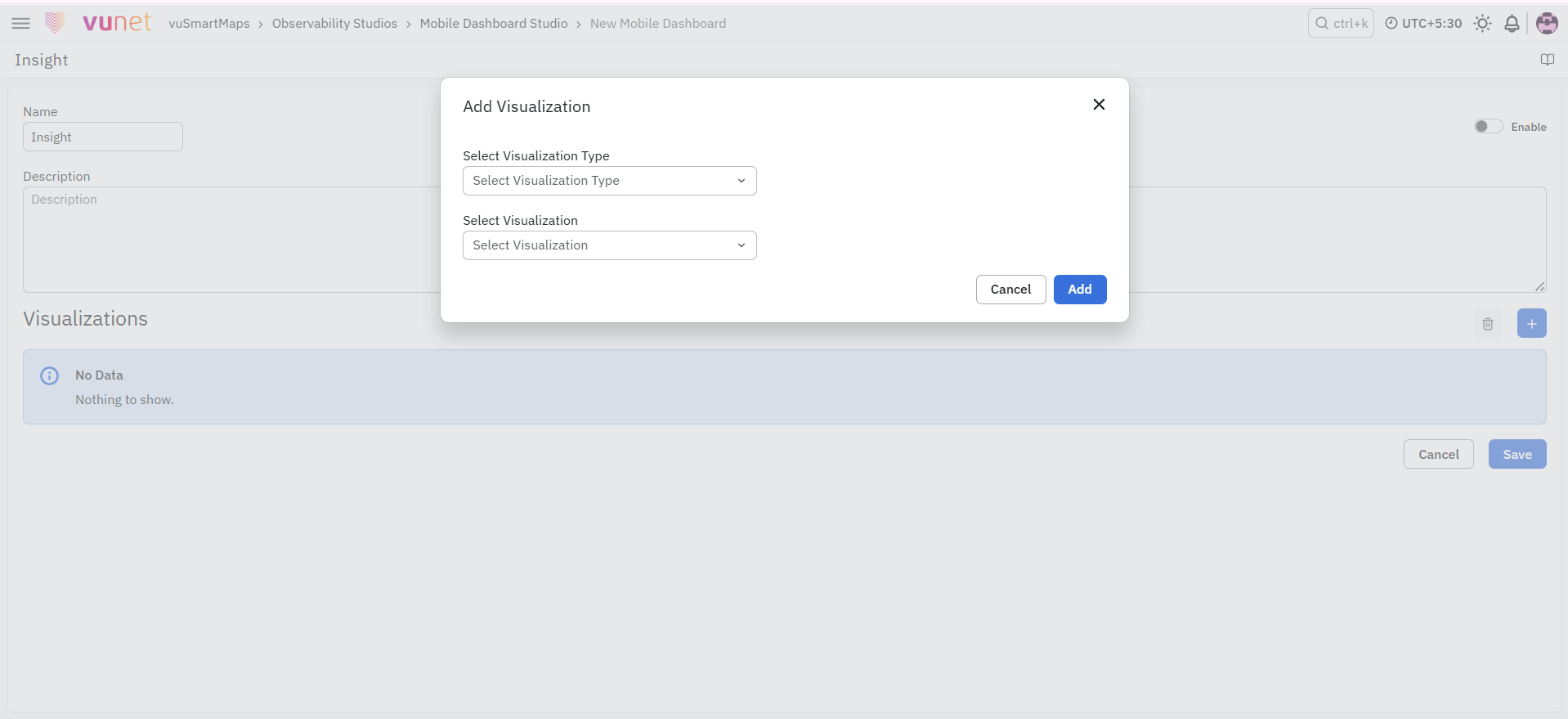Open the user profile avatar

1547,24
